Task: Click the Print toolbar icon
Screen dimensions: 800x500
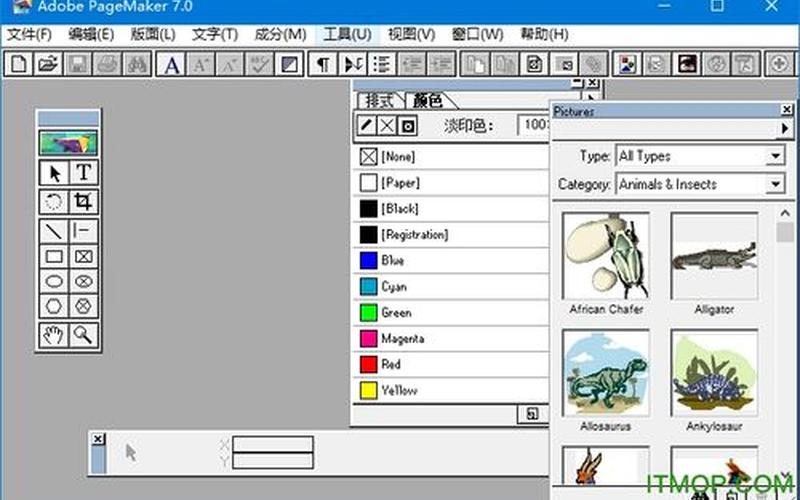Action: pyautogui.click(x=107, y=64)
